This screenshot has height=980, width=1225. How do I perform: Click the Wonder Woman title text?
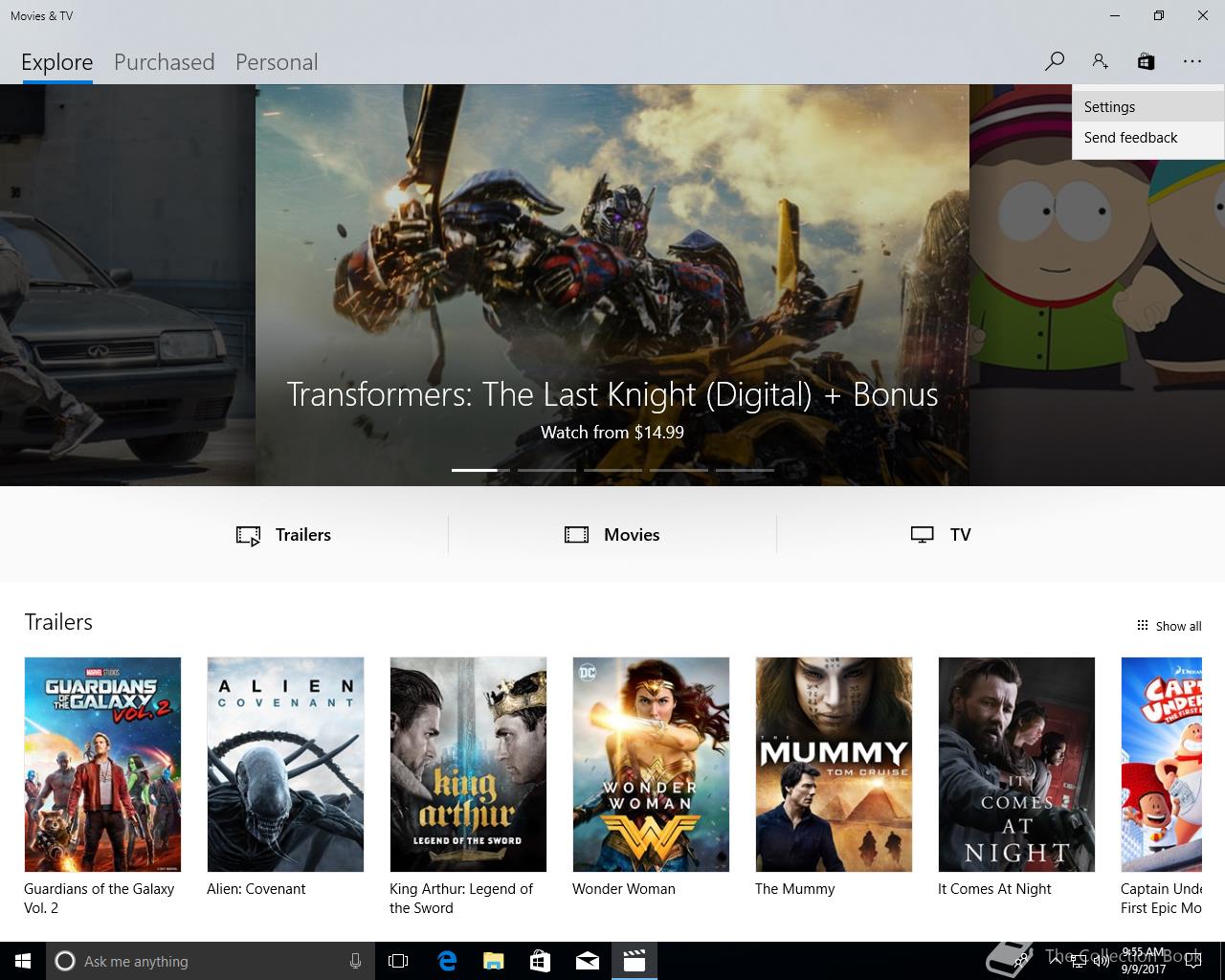(x=624, y=889)
